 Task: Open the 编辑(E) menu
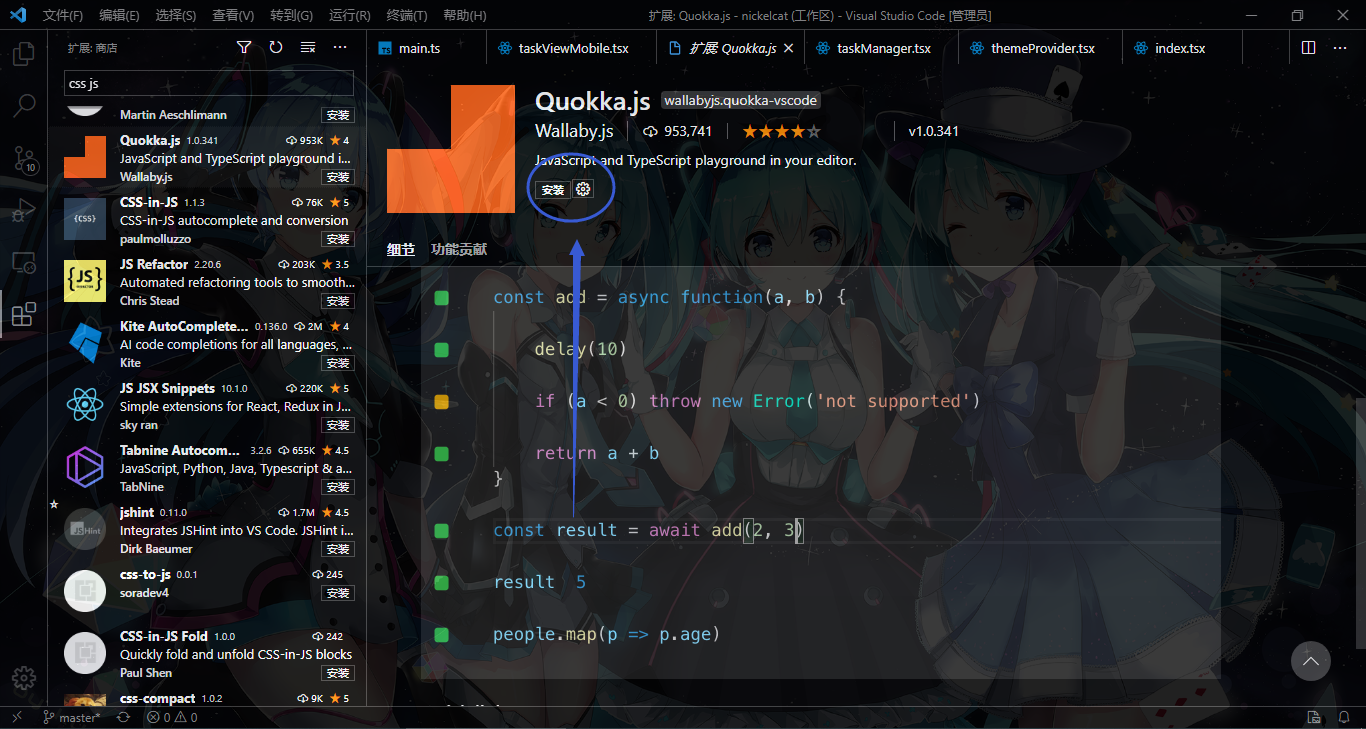[x=119, y=15]
